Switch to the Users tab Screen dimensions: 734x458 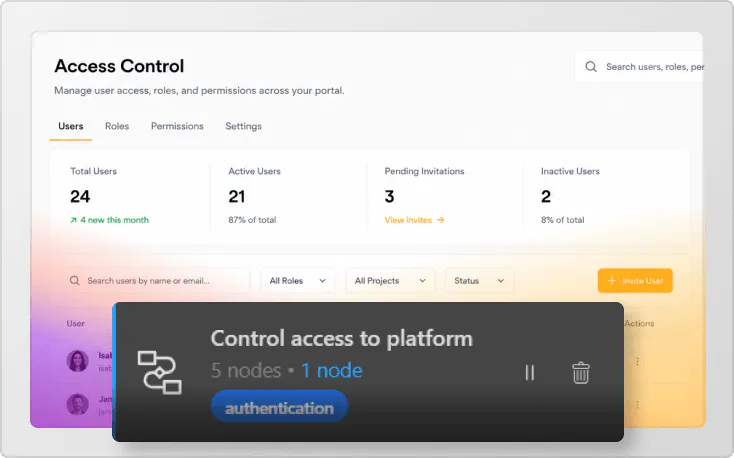(71, 126)
